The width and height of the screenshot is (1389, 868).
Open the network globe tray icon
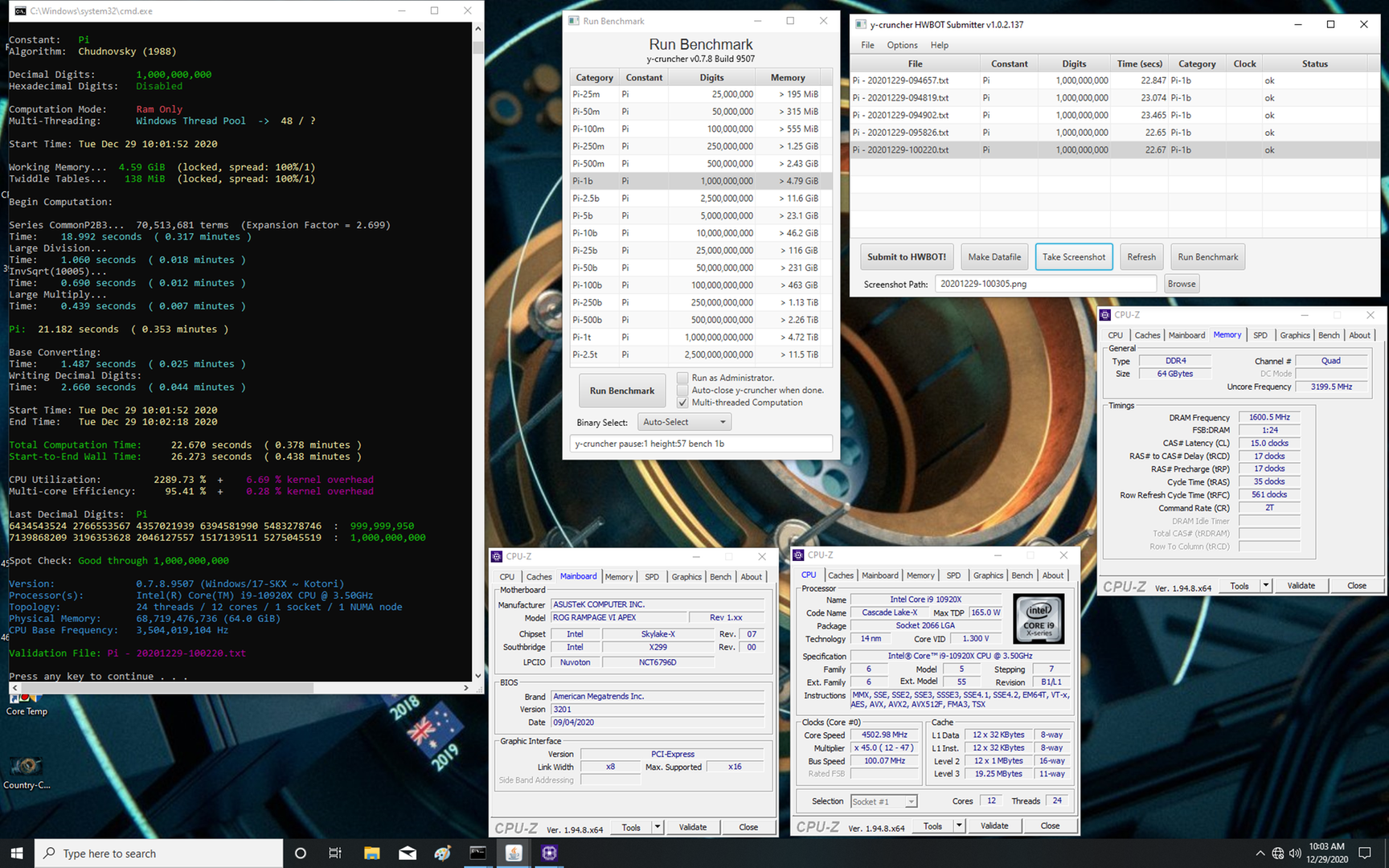(1278, 853)
